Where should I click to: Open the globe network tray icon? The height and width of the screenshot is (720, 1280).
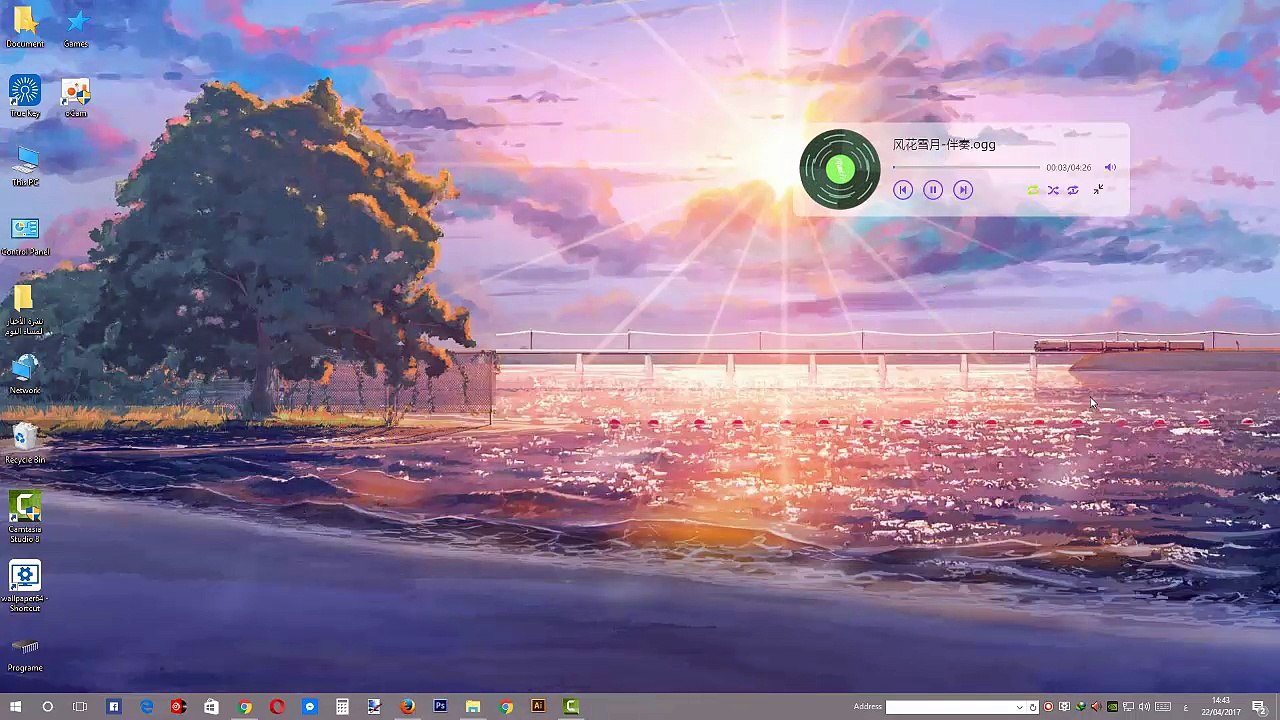point(1080,707)
